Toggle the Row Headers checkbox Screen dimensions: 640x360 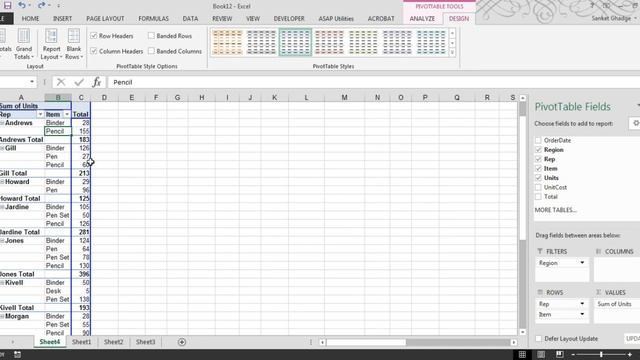point(94,36)
